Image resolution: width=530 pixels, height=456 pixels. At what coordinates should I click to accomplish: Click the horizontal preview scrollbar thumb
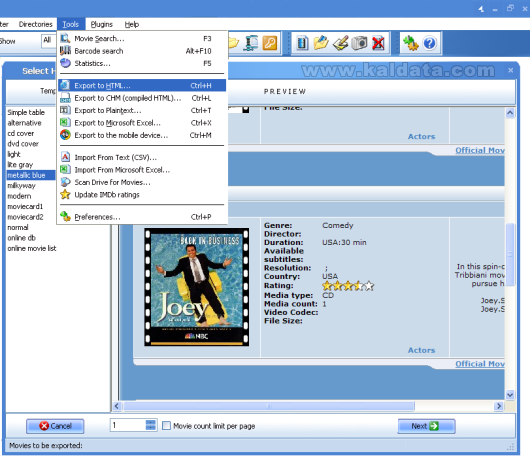269,406
